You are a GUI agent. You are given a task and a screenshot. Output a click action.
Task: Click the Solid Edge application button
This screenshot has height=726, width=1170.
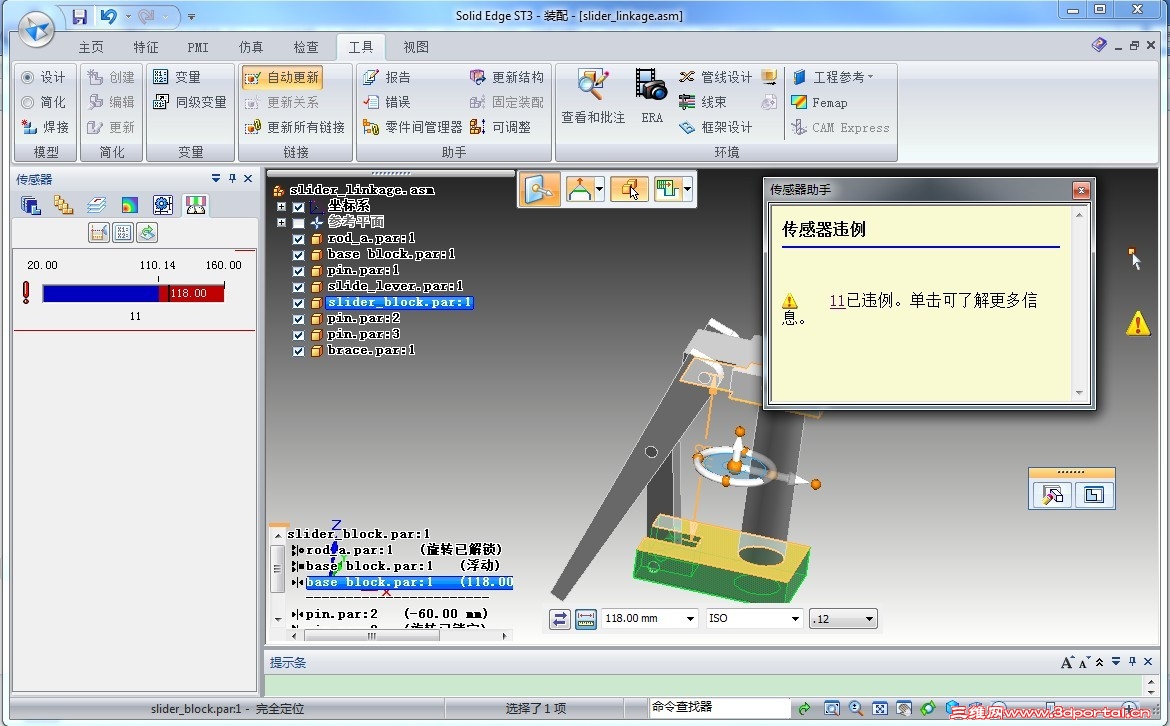[x=36, y=30]
